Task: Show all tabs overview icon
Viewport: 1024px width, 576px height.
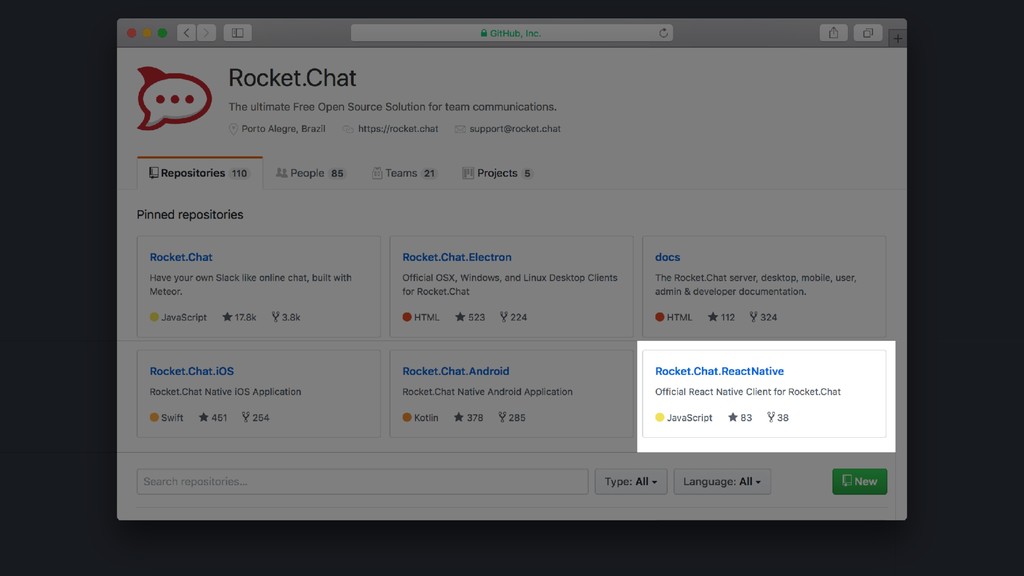Action: 868,33
